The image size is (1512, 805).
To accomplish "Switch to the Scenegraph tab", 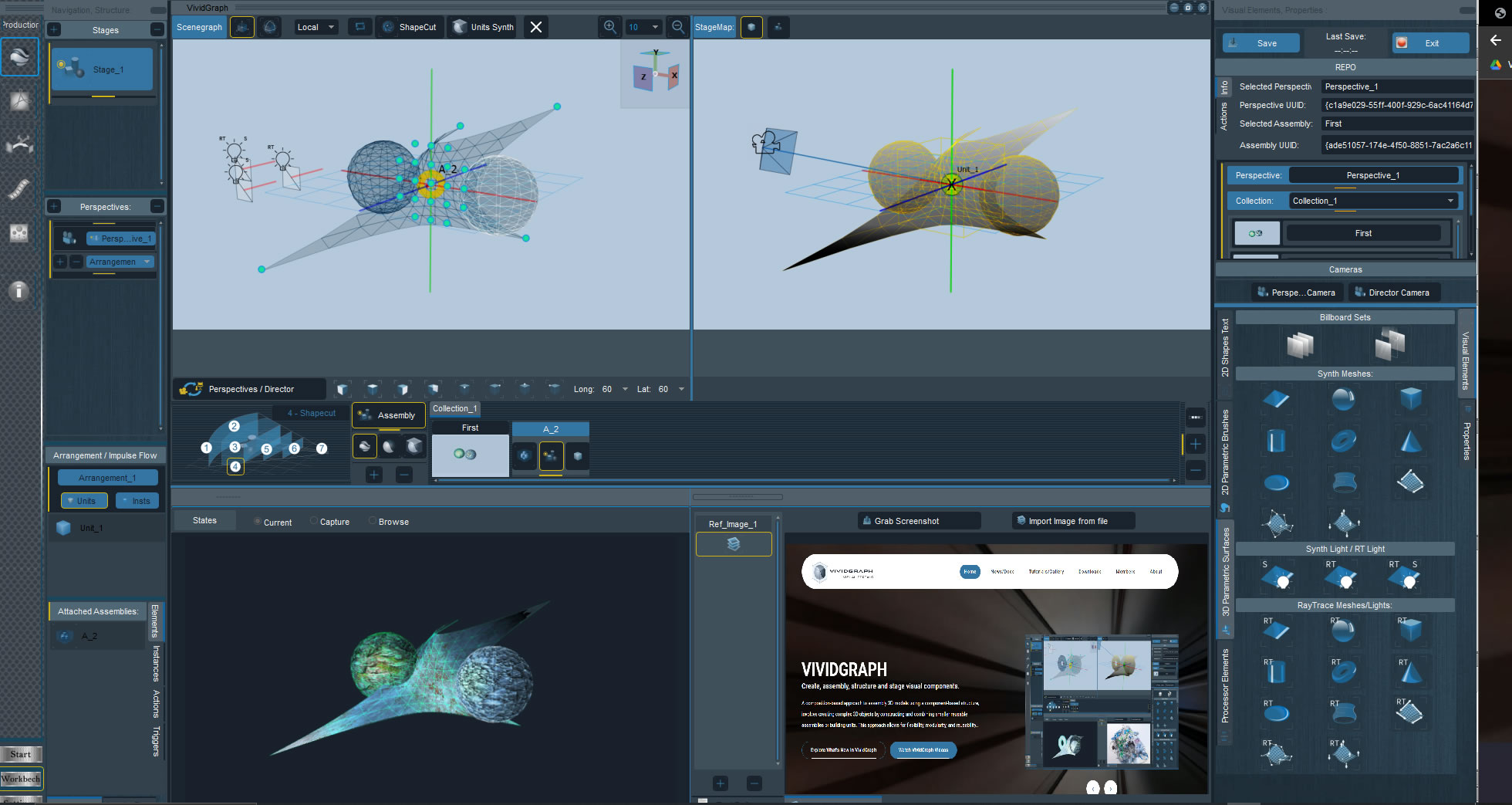I will coord(199,27).
